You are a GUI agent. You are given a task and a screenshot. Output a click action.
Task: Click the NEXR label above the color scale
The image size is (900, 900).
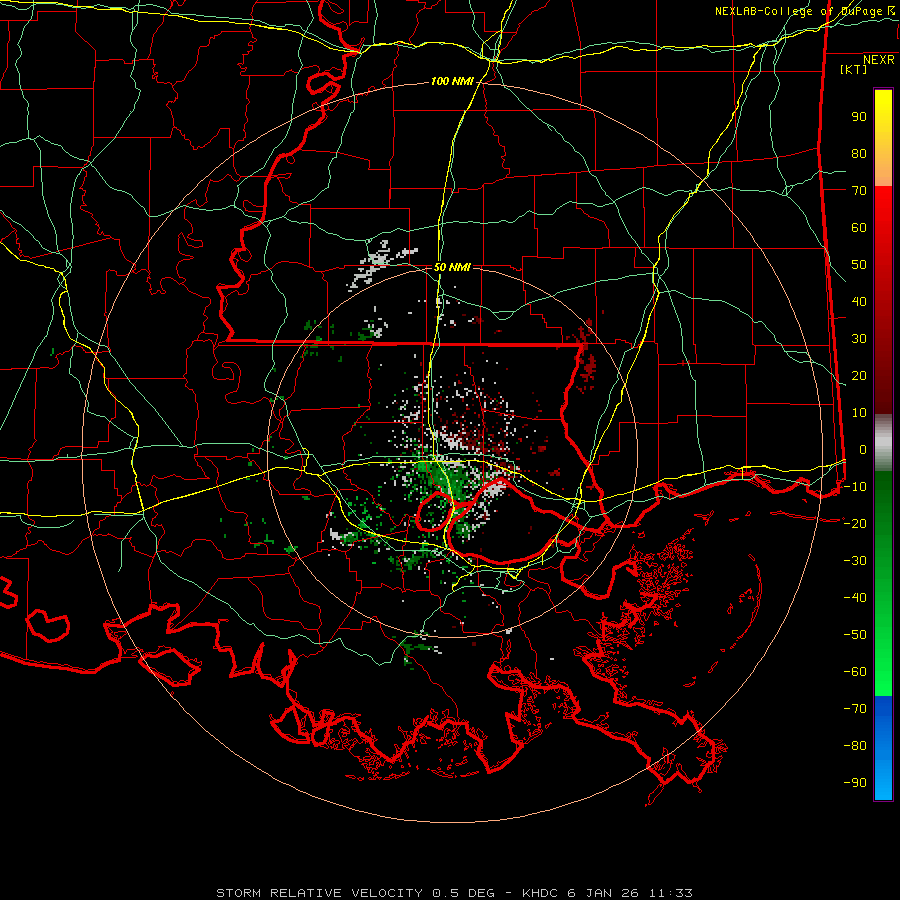(x=879, y=60)
